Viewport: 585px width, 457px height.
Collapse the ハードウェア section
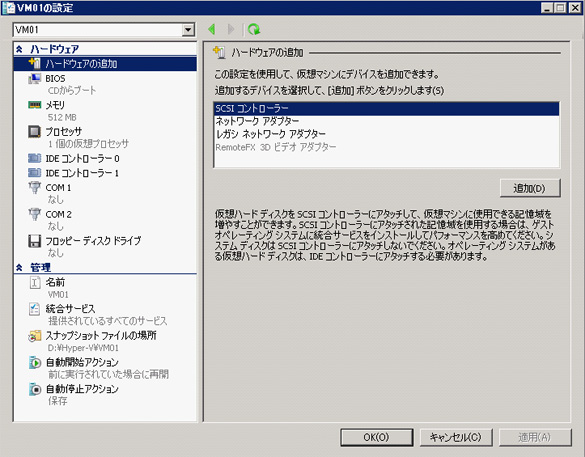19,49
